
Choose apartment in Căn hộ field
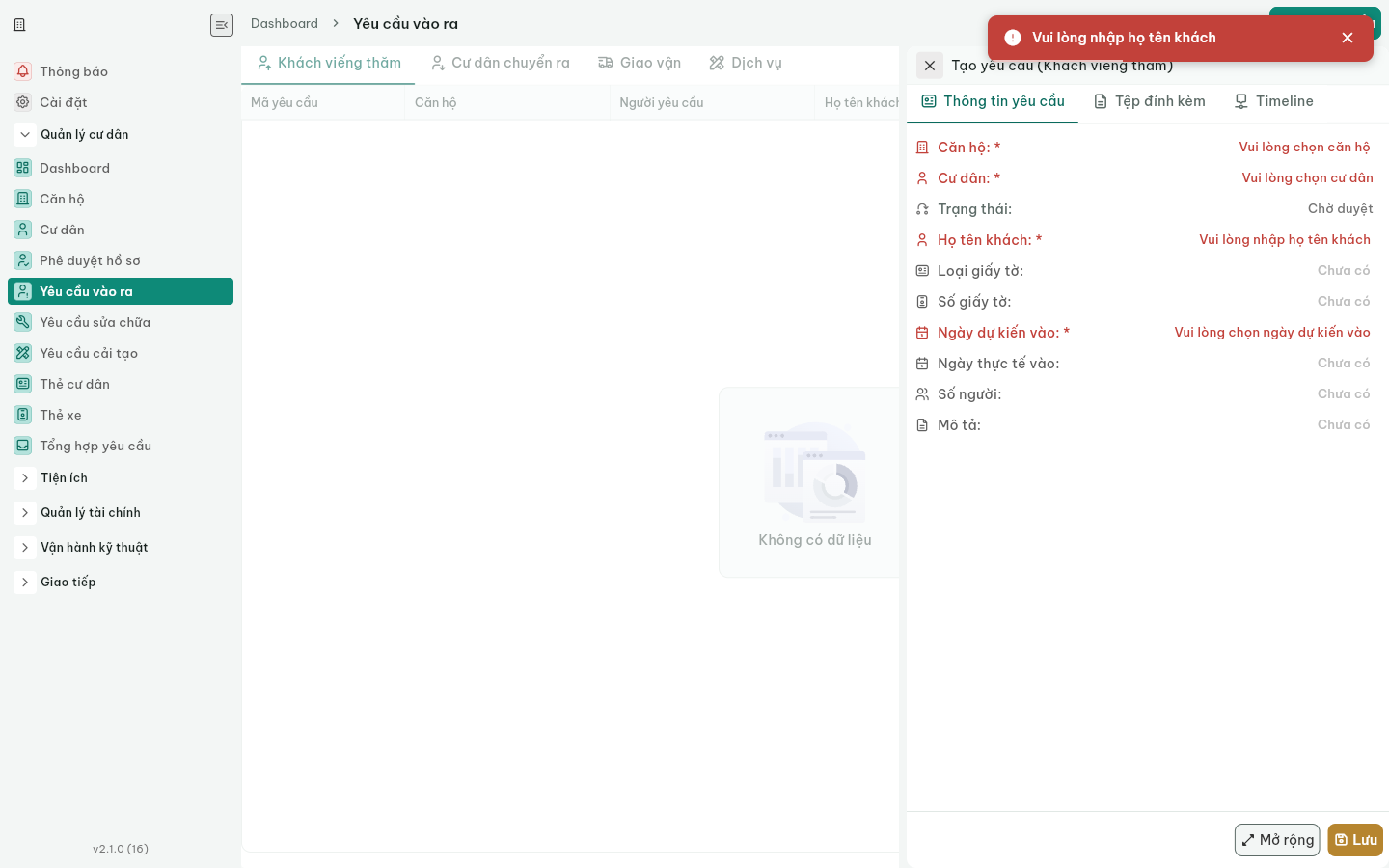pyautogui.click(x=1304, y=147)
